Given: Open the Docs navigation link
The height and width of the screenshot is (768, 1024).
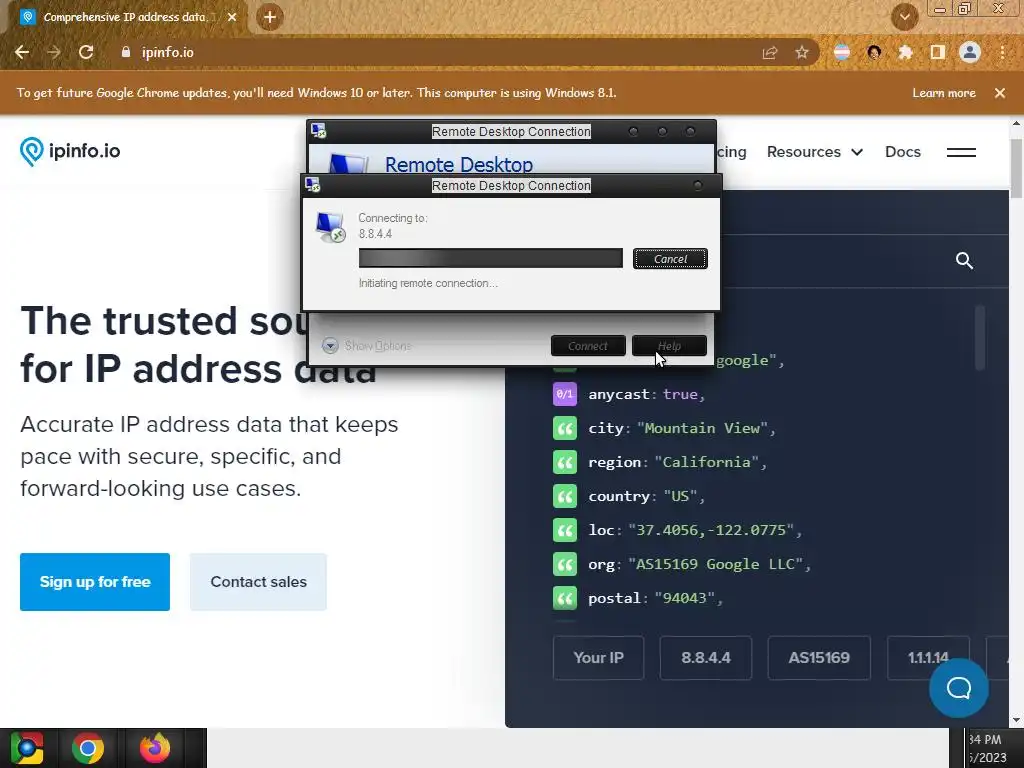Looking at the screenshot, I should click(x=903, y=152).
